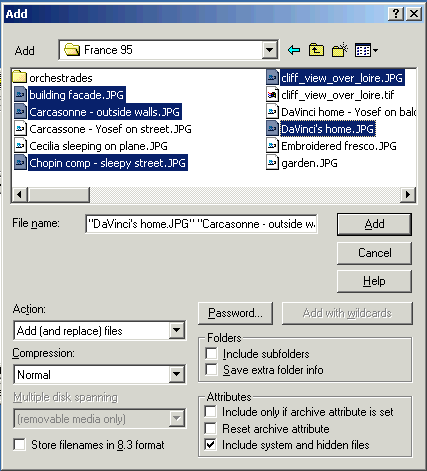Viewport: 427px width, 471px height.
Task: Open the Action dropdown list
Action: (177, 331)
